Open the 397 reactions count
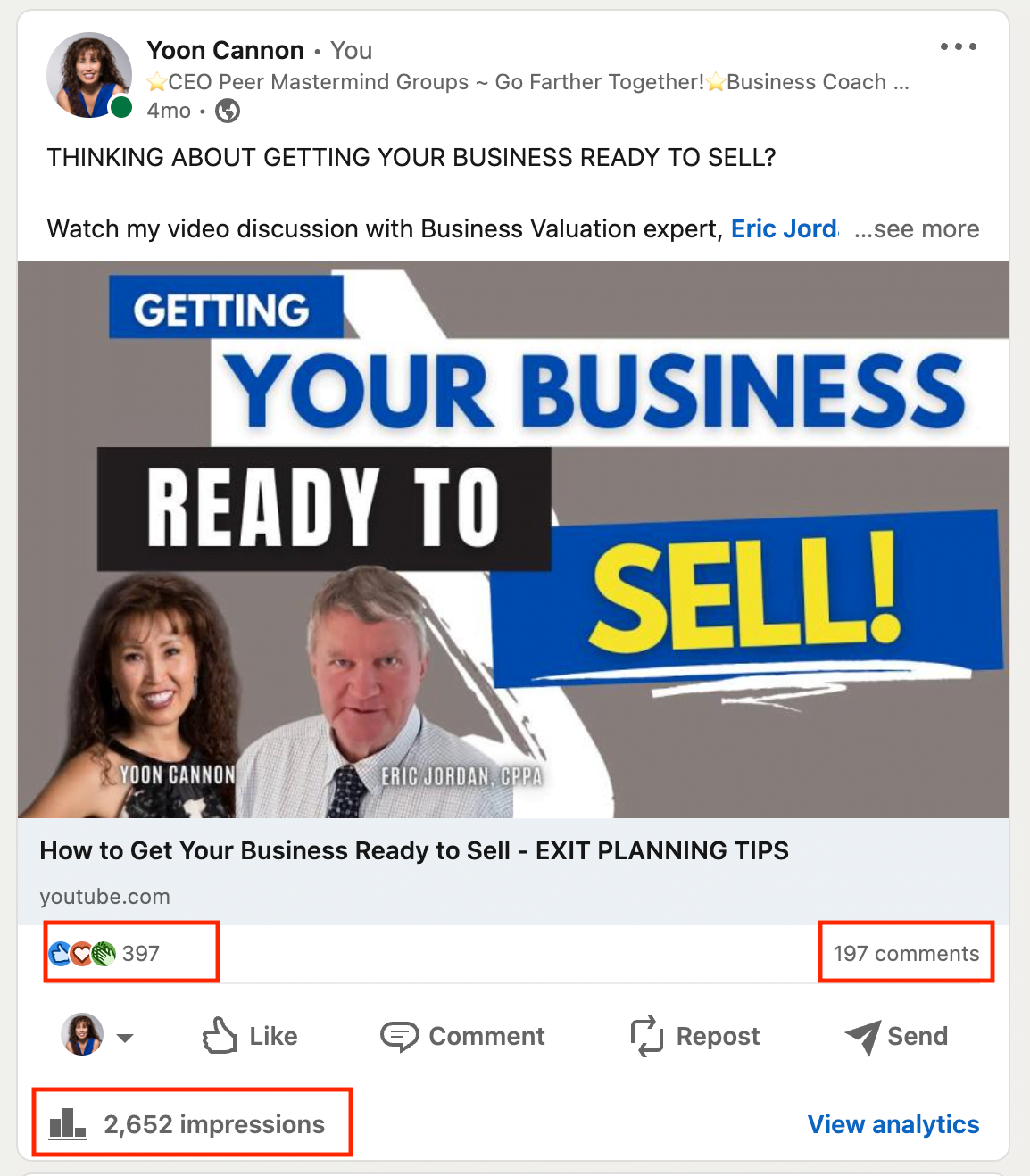1030x1176 pixels. [141, 954]
